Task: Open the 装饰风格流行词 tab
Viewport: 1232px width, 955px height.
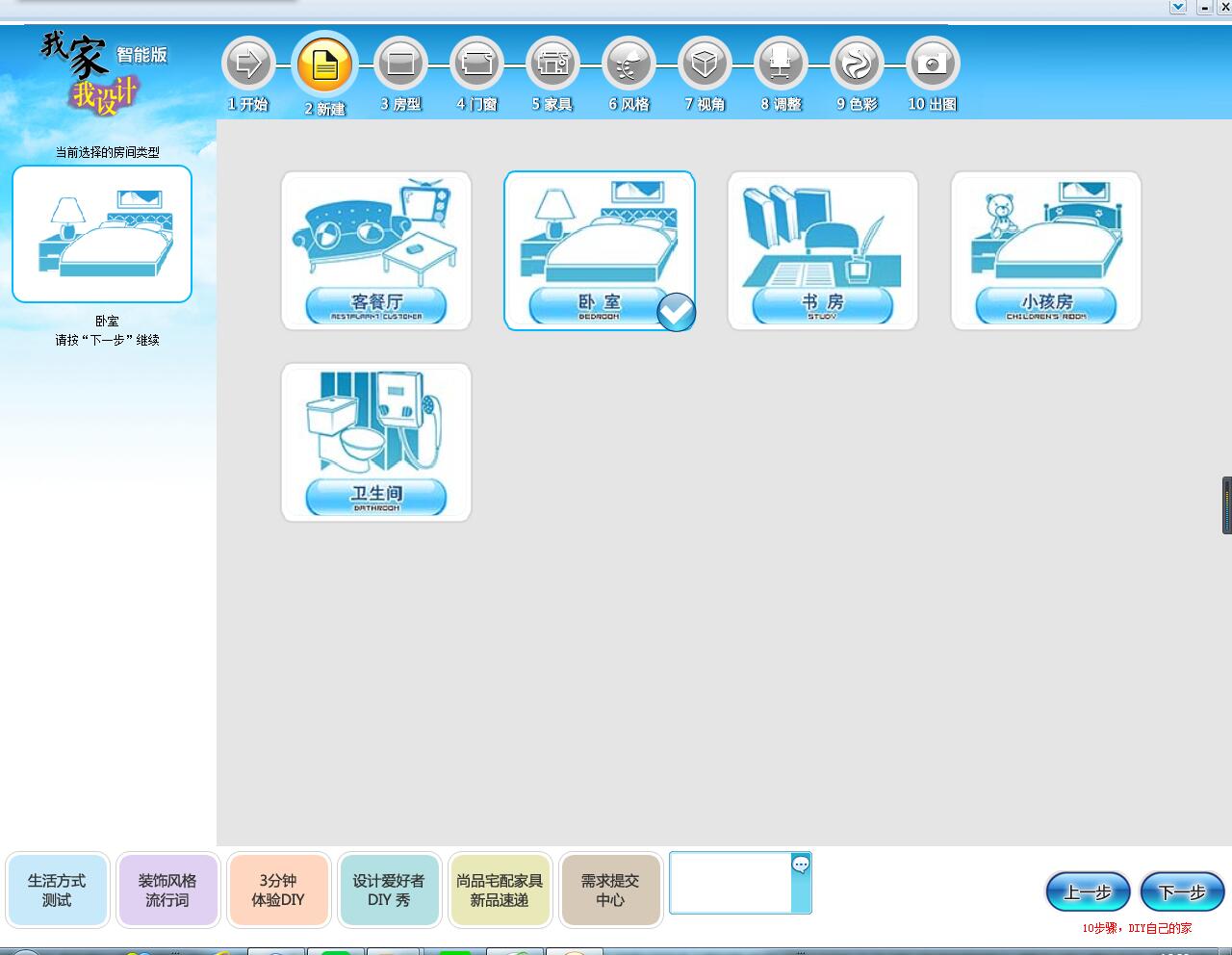Action: pyautogui.click(x=167, y=890)
